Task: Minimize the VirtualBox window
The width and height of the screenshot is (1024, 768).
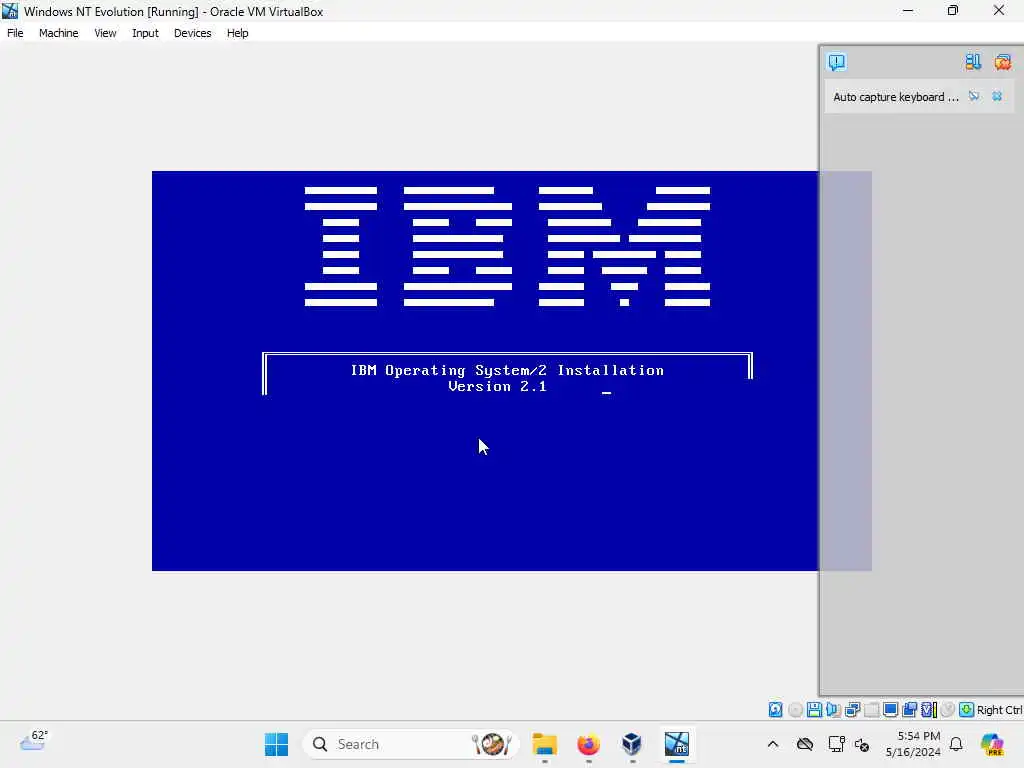Action: point(908,10)
